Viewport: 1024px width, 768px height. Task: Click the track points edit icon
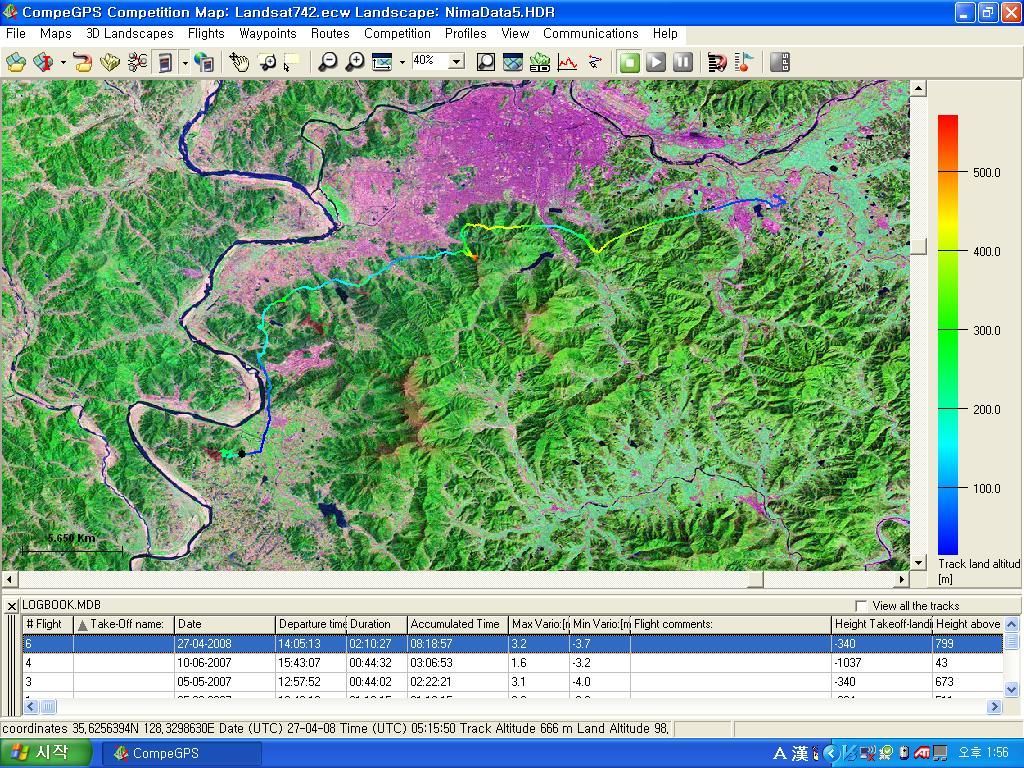(595, 63)
